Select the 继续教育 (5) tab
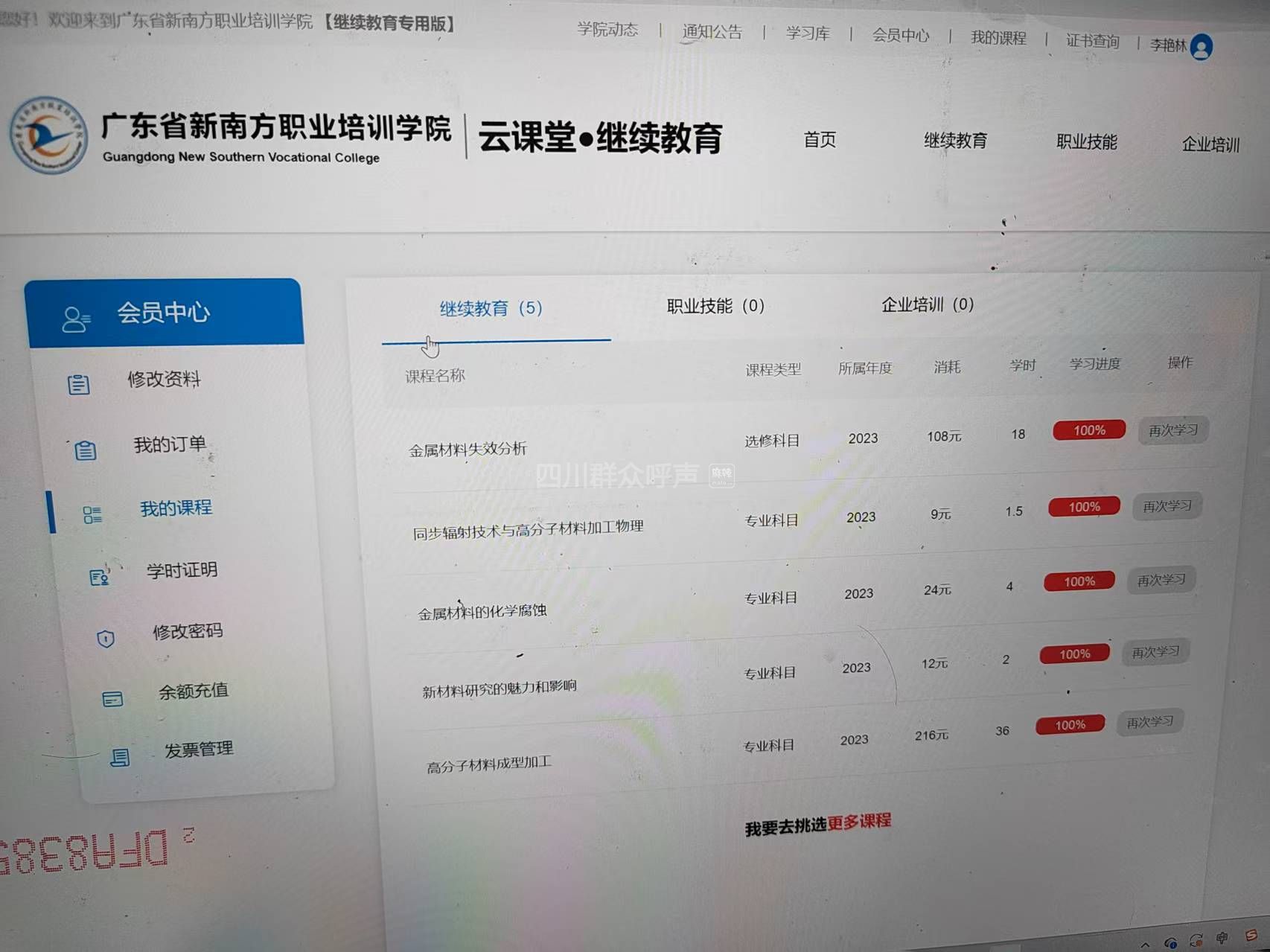The height and width of the screenshot is (952, 1270). [x=491, y=308]
